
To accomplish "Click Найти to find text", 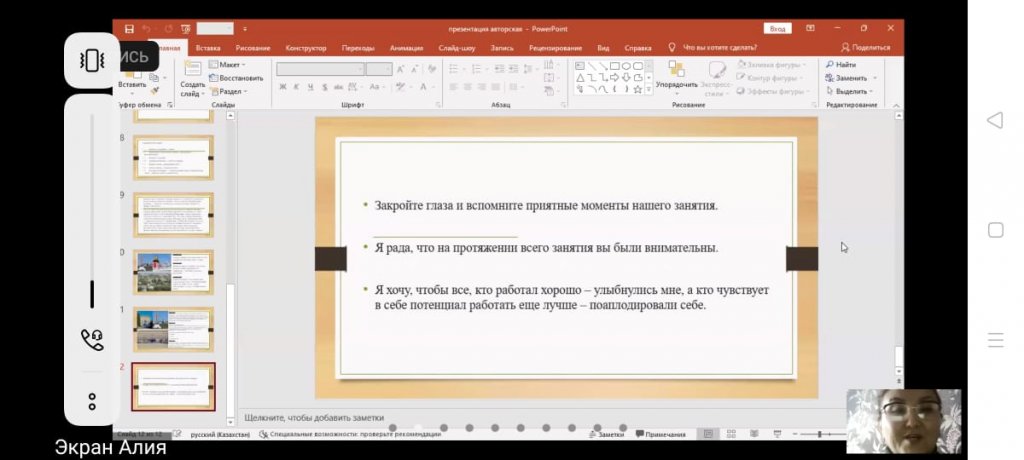I will pos(841,65).
